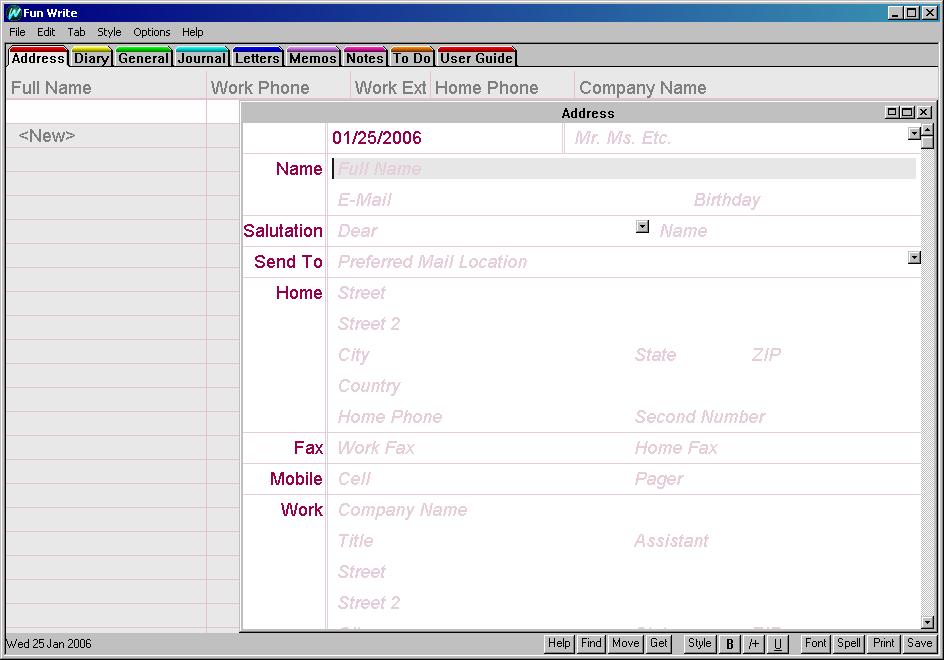Click the Help button in bottom toolbar
This screenshot has height=660, width=944.
click(x=559, y=643)
